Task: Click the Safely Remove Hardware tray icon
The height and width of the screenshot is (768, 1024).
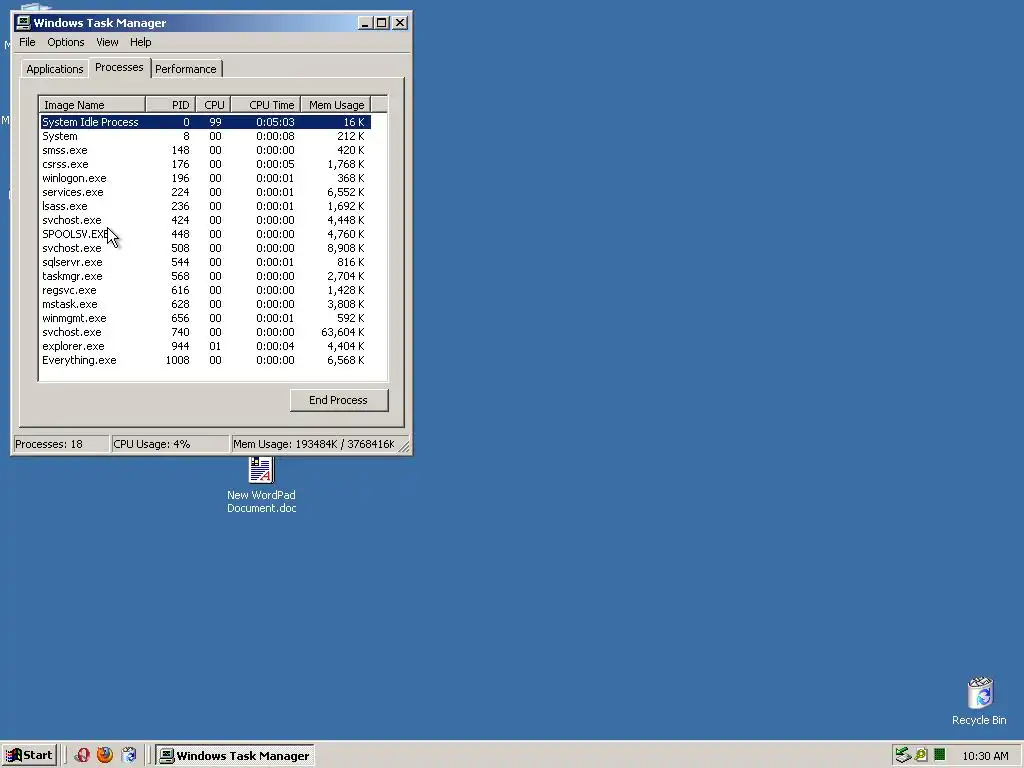Action: click(903, 755)
